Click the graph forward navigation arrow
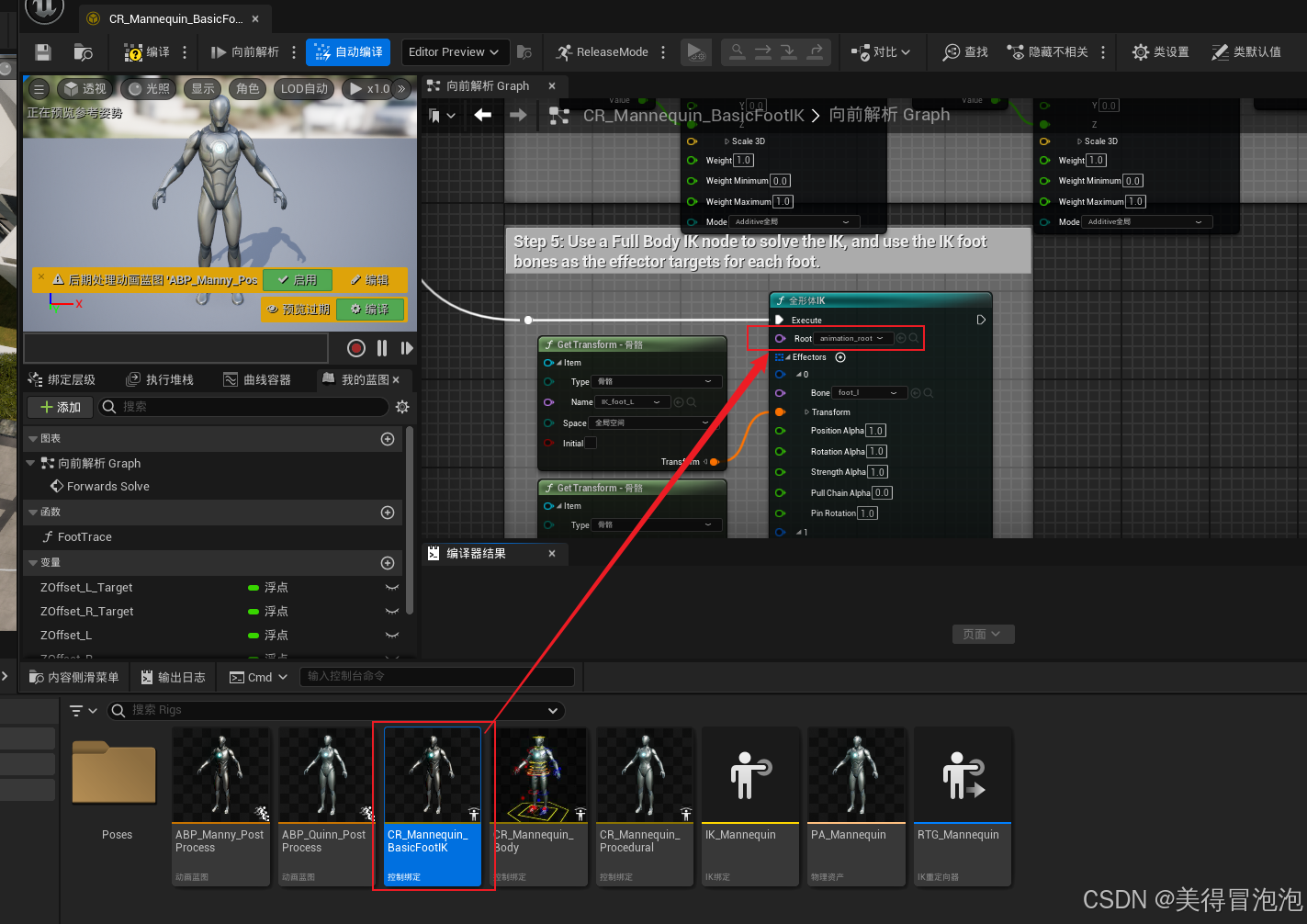Viewport: 1307px width, 924px height. tap(518, 115)
